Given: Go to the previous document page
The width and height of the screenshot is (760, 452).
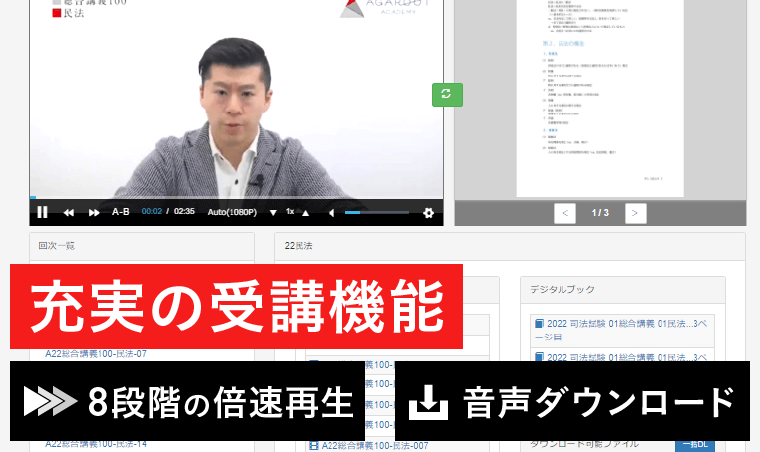Looking at the screenshot, I should click(565, 213).
